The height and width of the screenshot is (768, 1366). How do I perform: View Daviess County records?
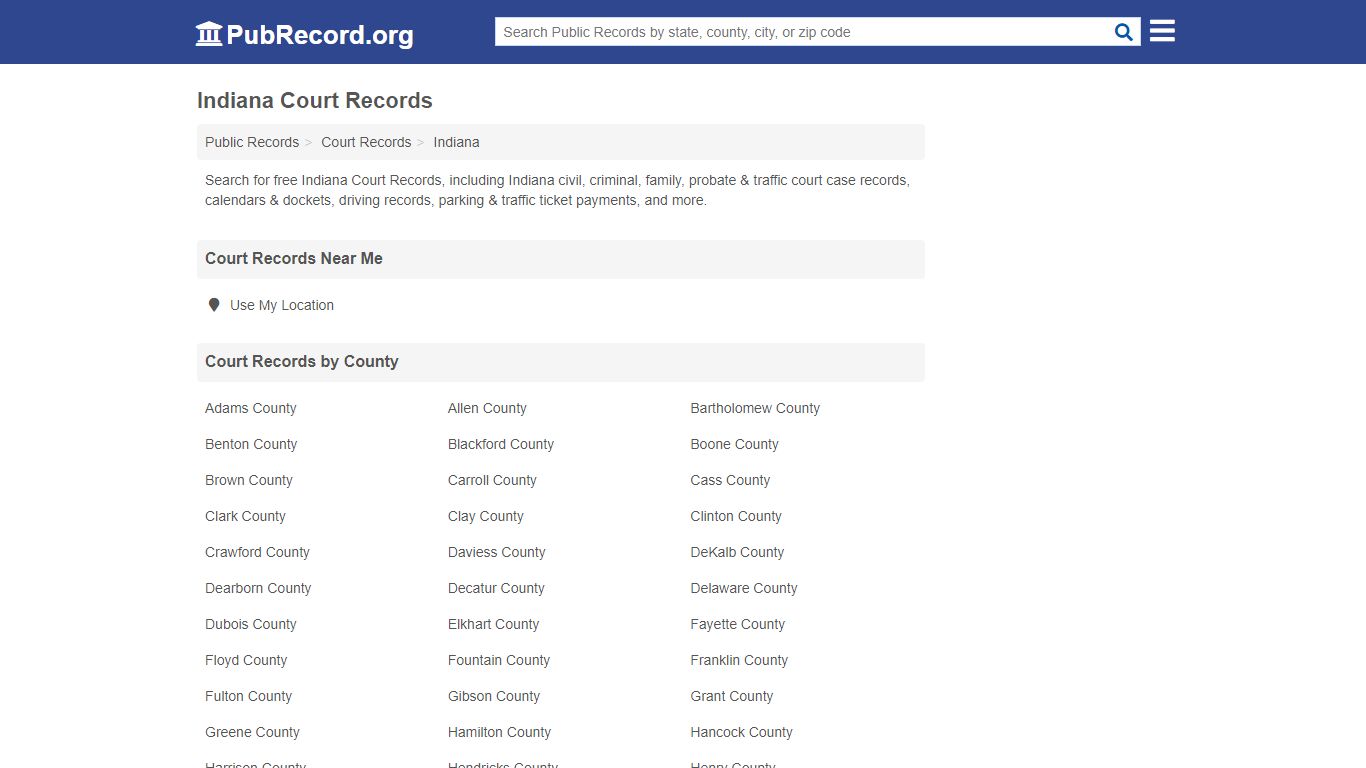tap(497, 552)
